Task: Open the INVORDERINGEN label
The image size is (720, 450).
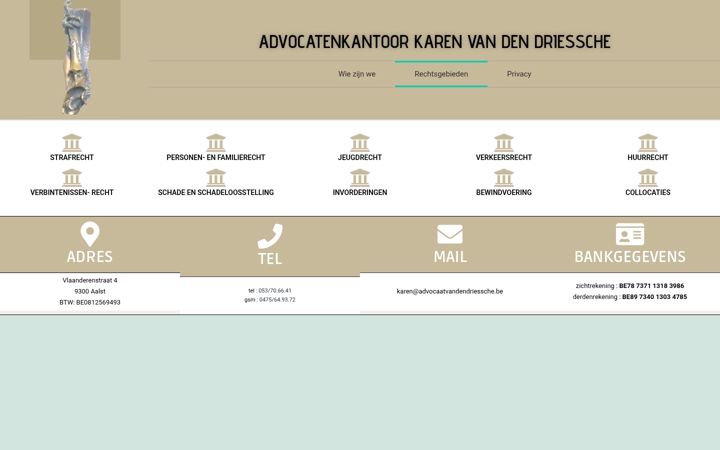Action: click(360, 192)
